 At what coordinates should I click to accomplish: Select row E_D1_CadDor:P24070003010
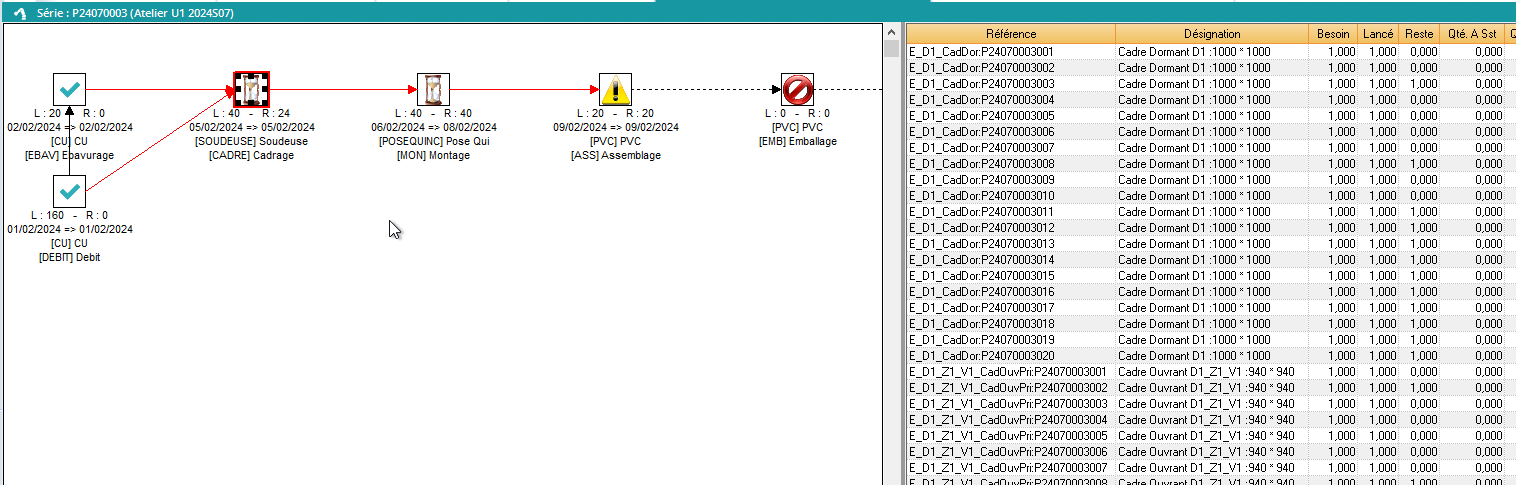click(x=1010, y=196)
